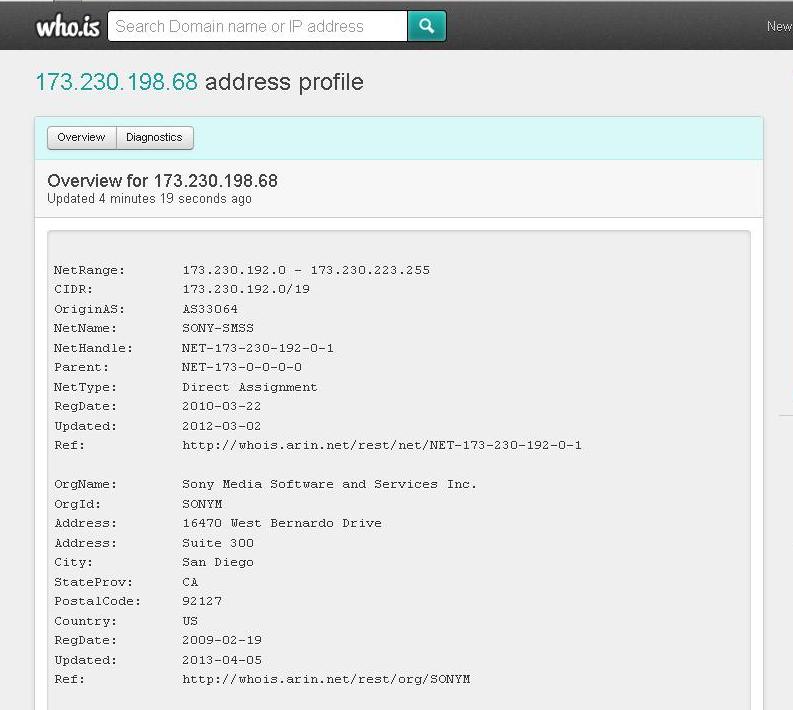Click the address line Suite 300
Screen dimensions: 793x710
click(x=218, y=543)
